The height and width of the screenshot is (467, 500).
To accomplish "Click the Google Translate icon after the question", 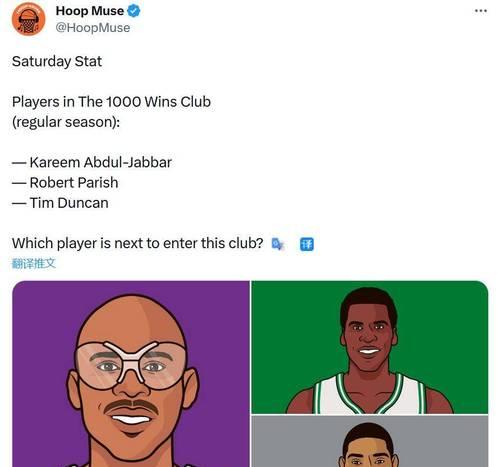I will click(278, 244).
